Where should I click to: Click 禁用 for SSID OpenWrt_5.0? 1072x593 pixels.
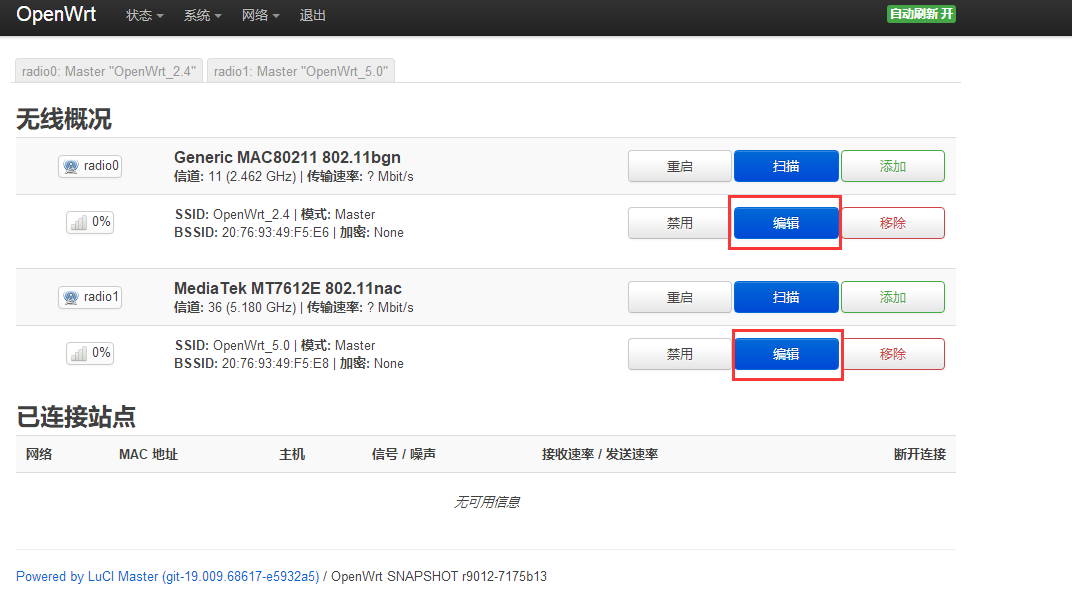click(x=680, y=354)
